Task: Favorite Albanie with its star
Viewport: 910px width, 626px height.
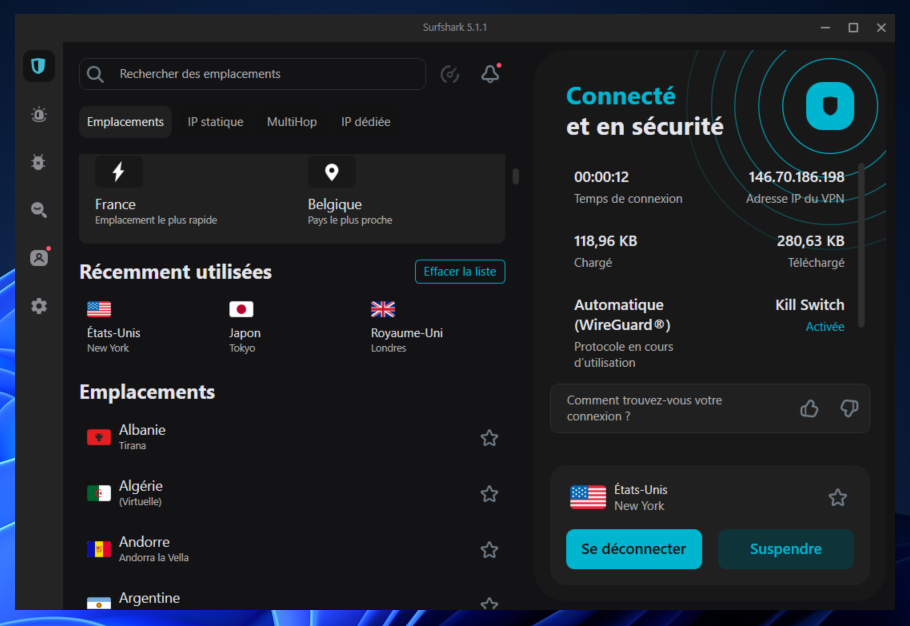Action: click(x=489, y=438)
